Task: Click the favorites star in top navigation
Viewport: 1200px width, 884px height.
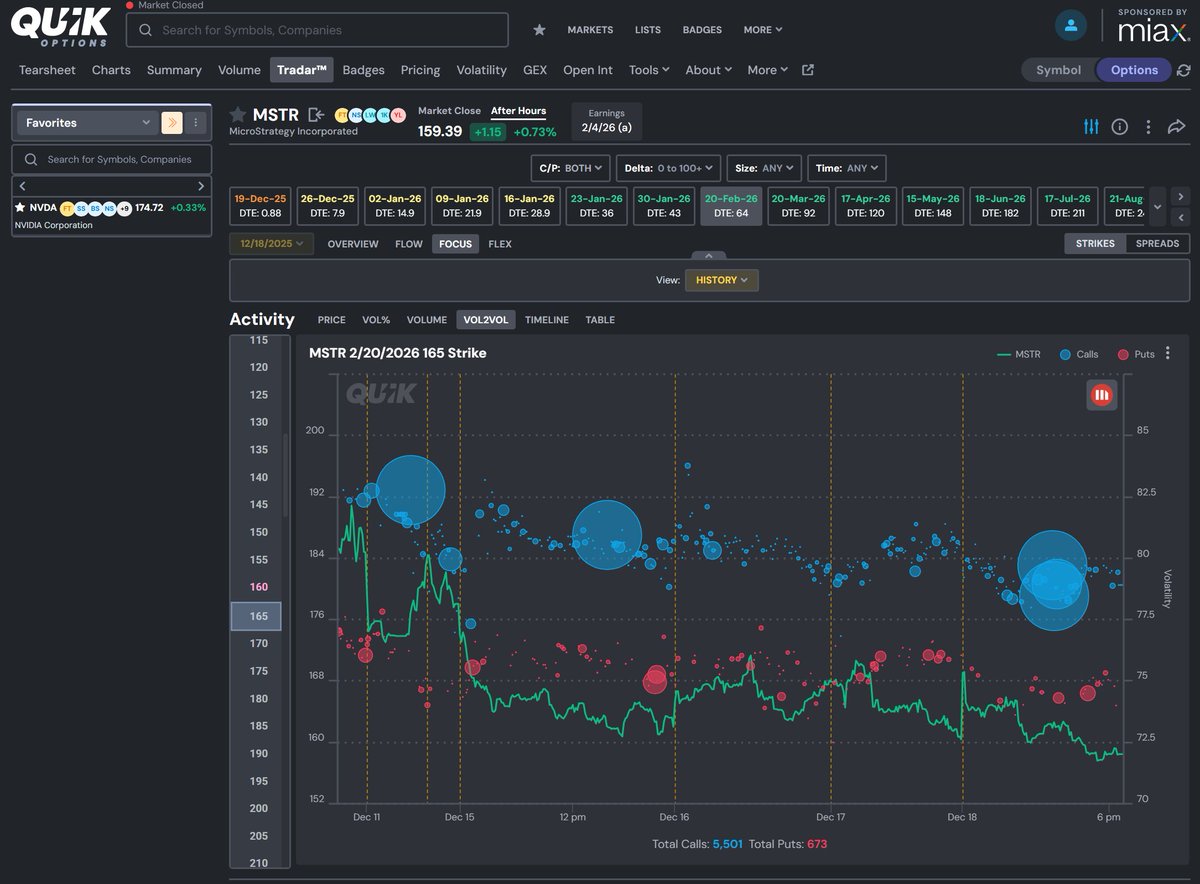Action: tap(539, 30)
